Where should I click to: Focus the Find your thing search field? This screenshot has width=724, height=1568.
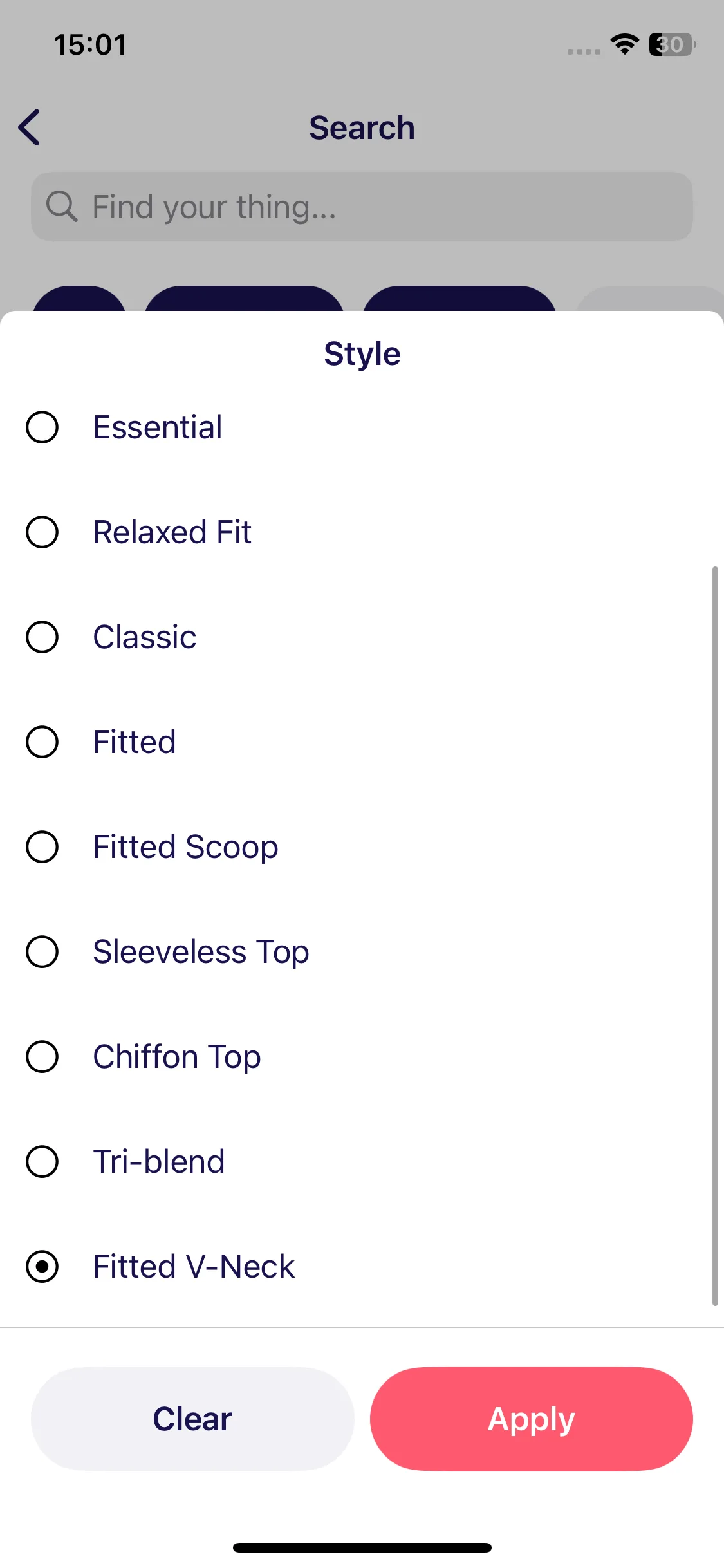coord(362,207)
